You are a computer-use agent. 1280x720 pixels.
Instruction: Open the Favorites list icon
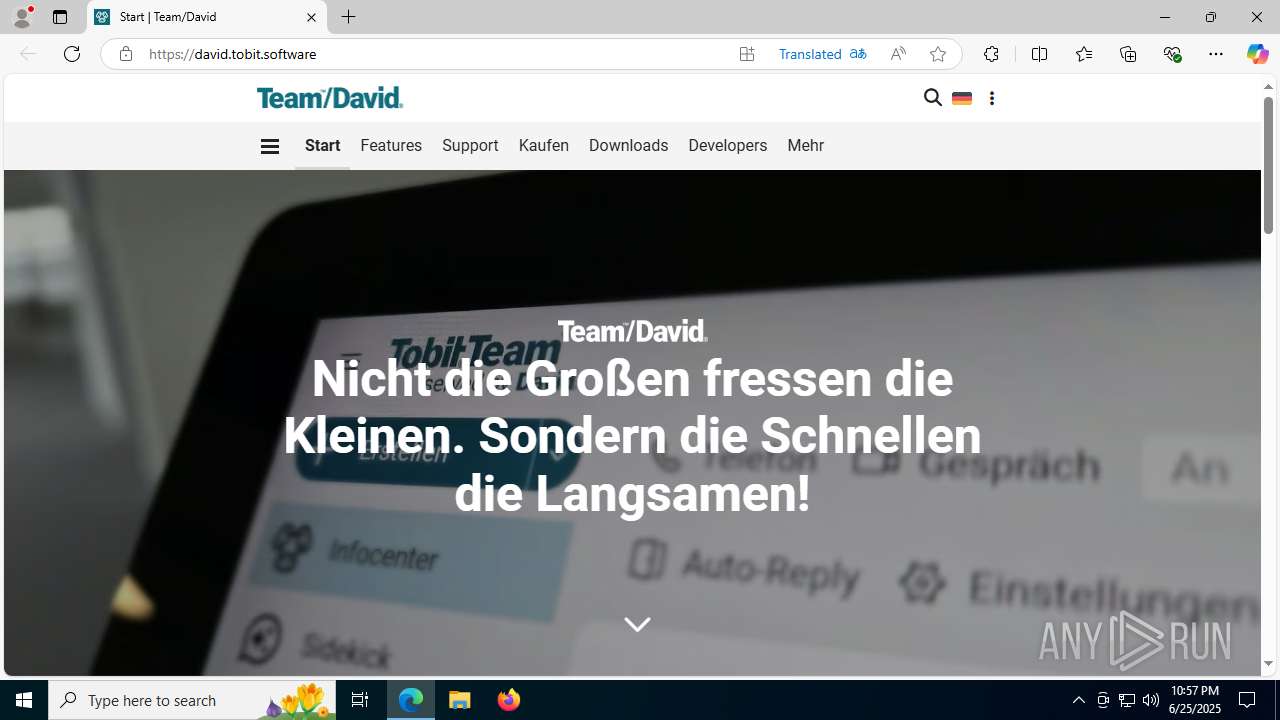click(1084, 54)
